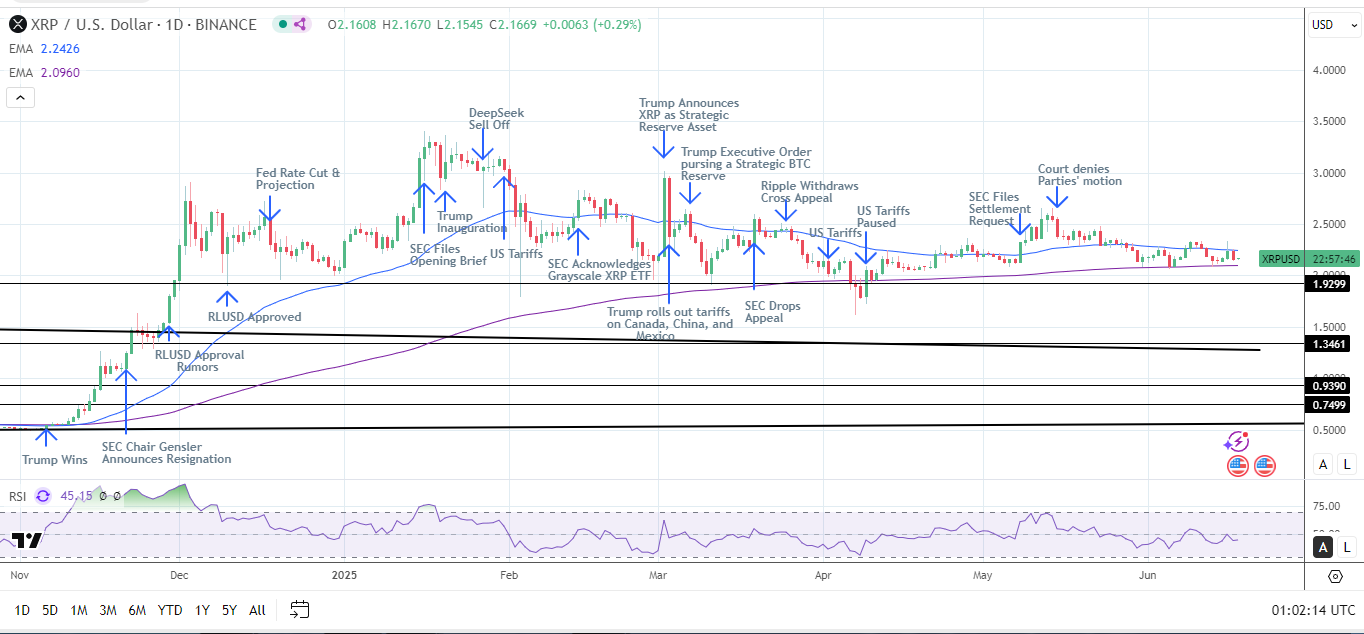Select the Trump Inauguration annotation
This screenshot has width=1364, height=634.
(x=472, y=222)
